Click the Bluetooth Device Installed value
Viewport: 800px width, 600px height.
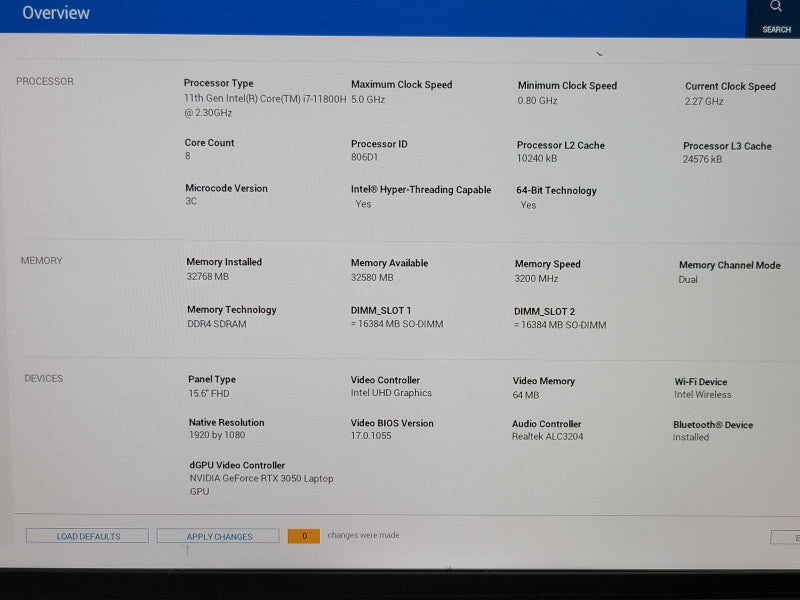[691, 437]
